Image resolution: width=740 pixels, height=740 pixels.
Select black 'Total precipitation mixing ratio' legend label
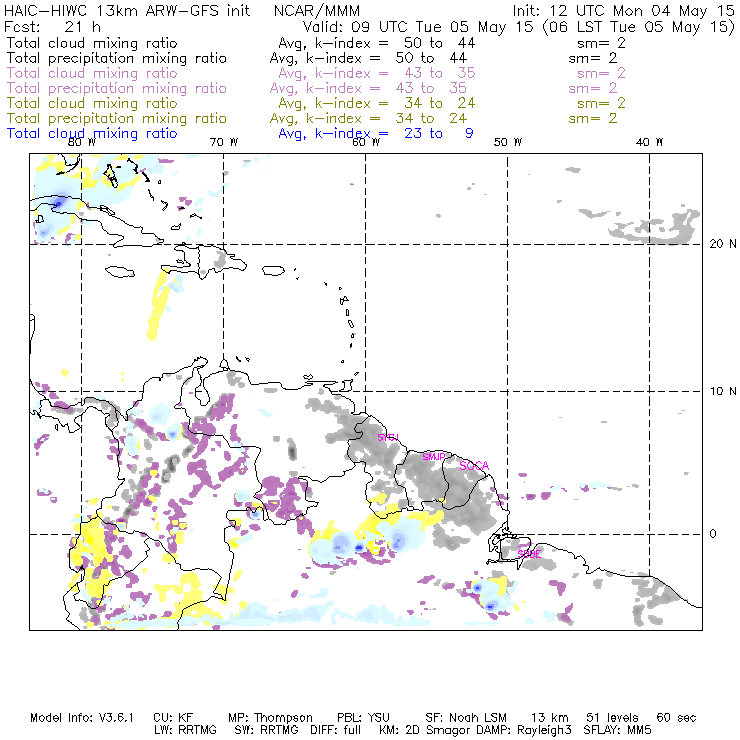(x=117, y=59)
